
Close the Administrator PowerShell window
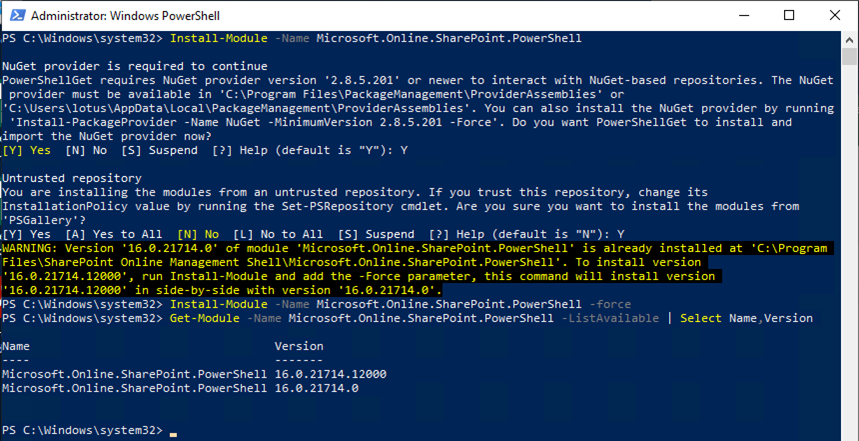click(x=834, y=15)
